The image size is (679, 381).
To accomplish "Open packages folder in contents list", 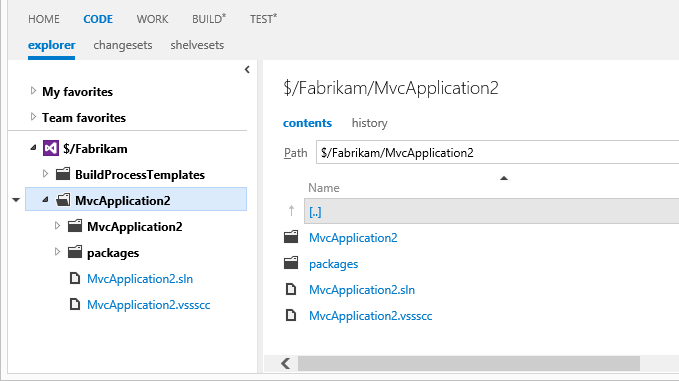I will (333, 264).
